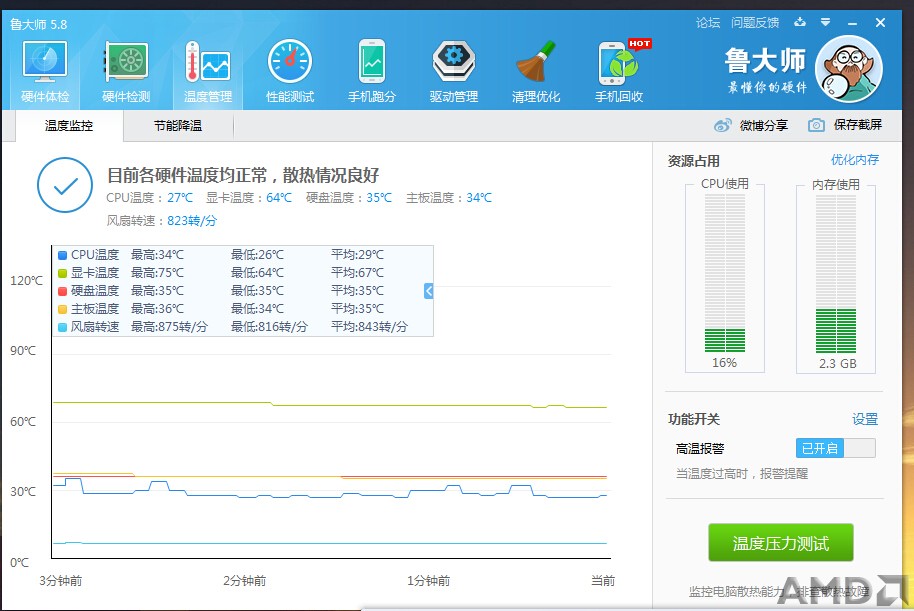Viewport: 914px width, 611px height.
Task: Click the 2分钟前 time axis label
Action: click(x=244, y=581)
